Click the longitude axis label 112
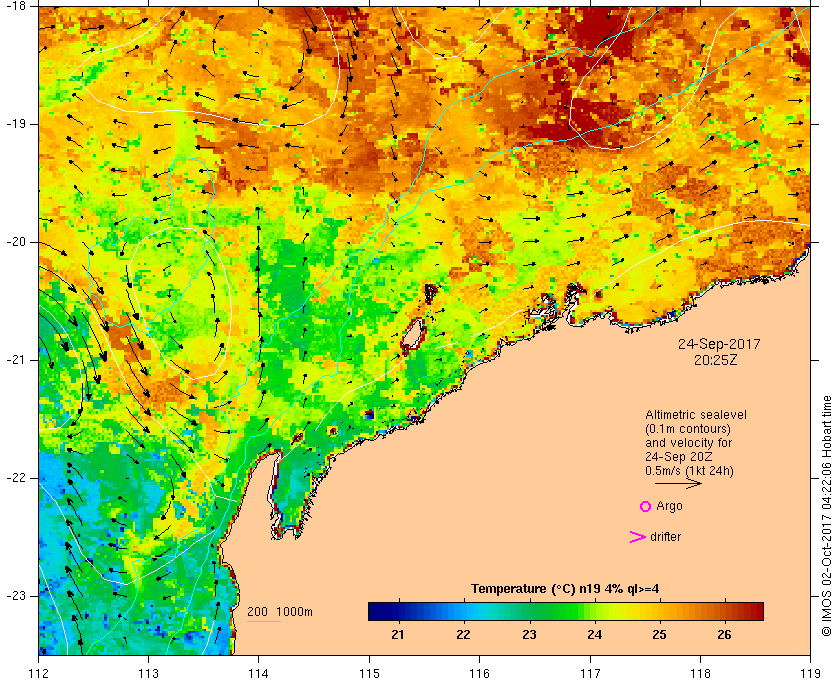 click(x=39, y=673)
